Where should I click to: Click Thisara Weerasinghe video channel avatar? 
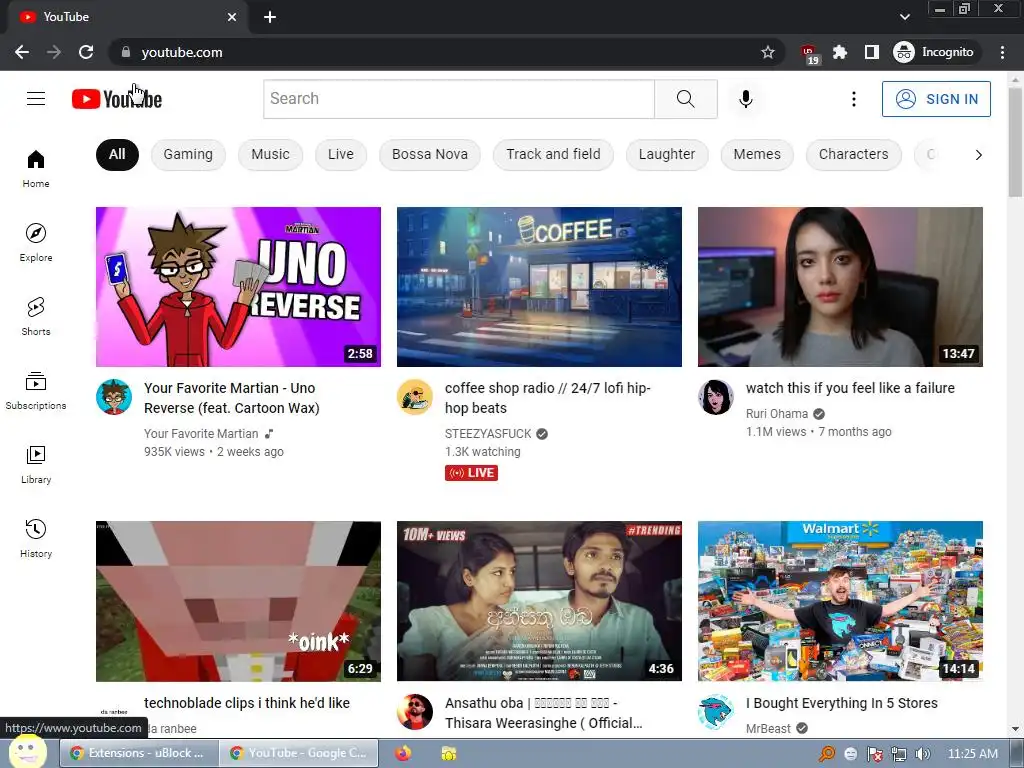click(415, 712)
